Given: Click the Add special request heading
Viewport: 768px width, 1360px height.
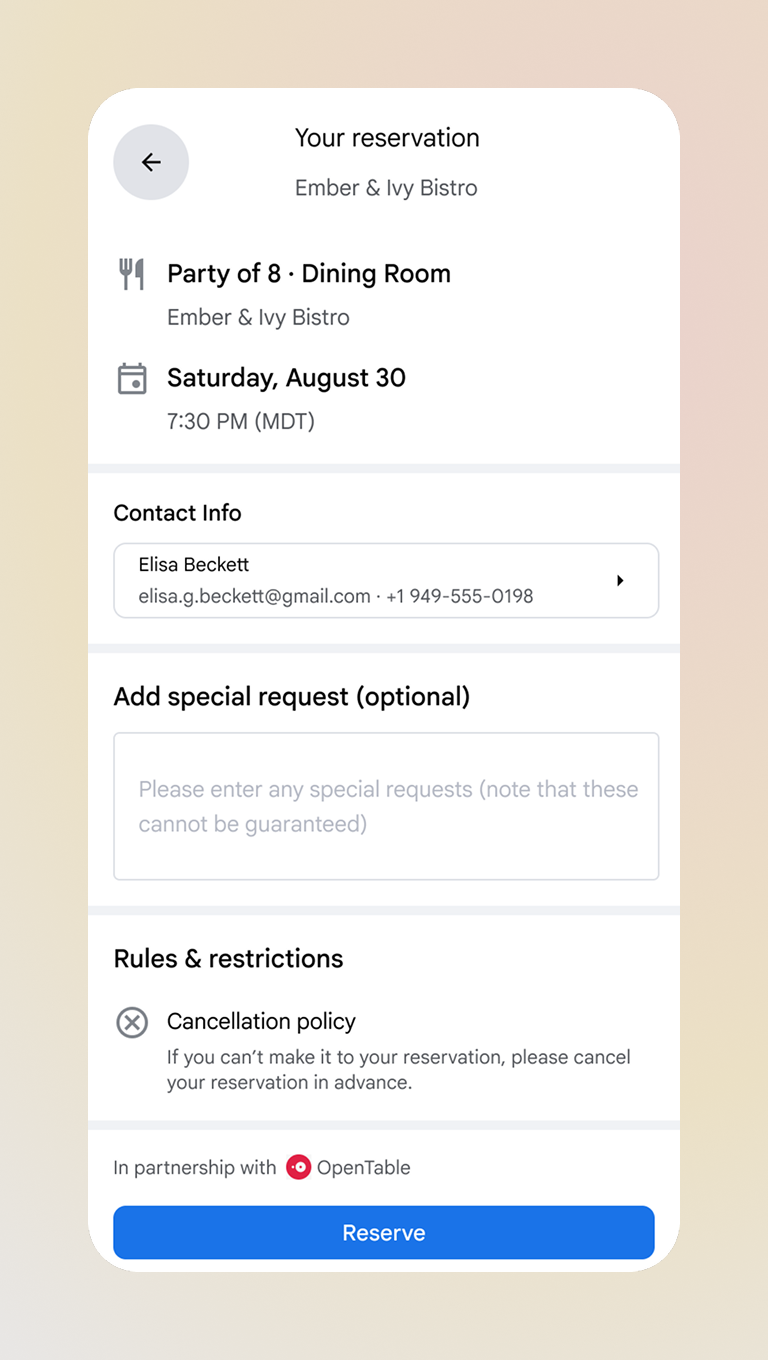Looking at the screenshot, I should tap(291, 696).
